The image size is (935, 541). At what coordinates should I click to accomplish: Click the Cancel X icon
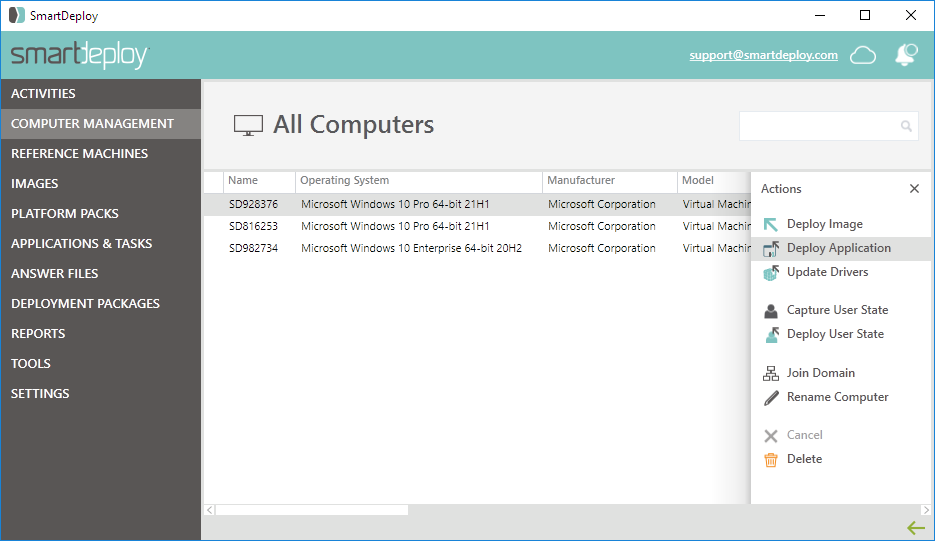(770, 436)
